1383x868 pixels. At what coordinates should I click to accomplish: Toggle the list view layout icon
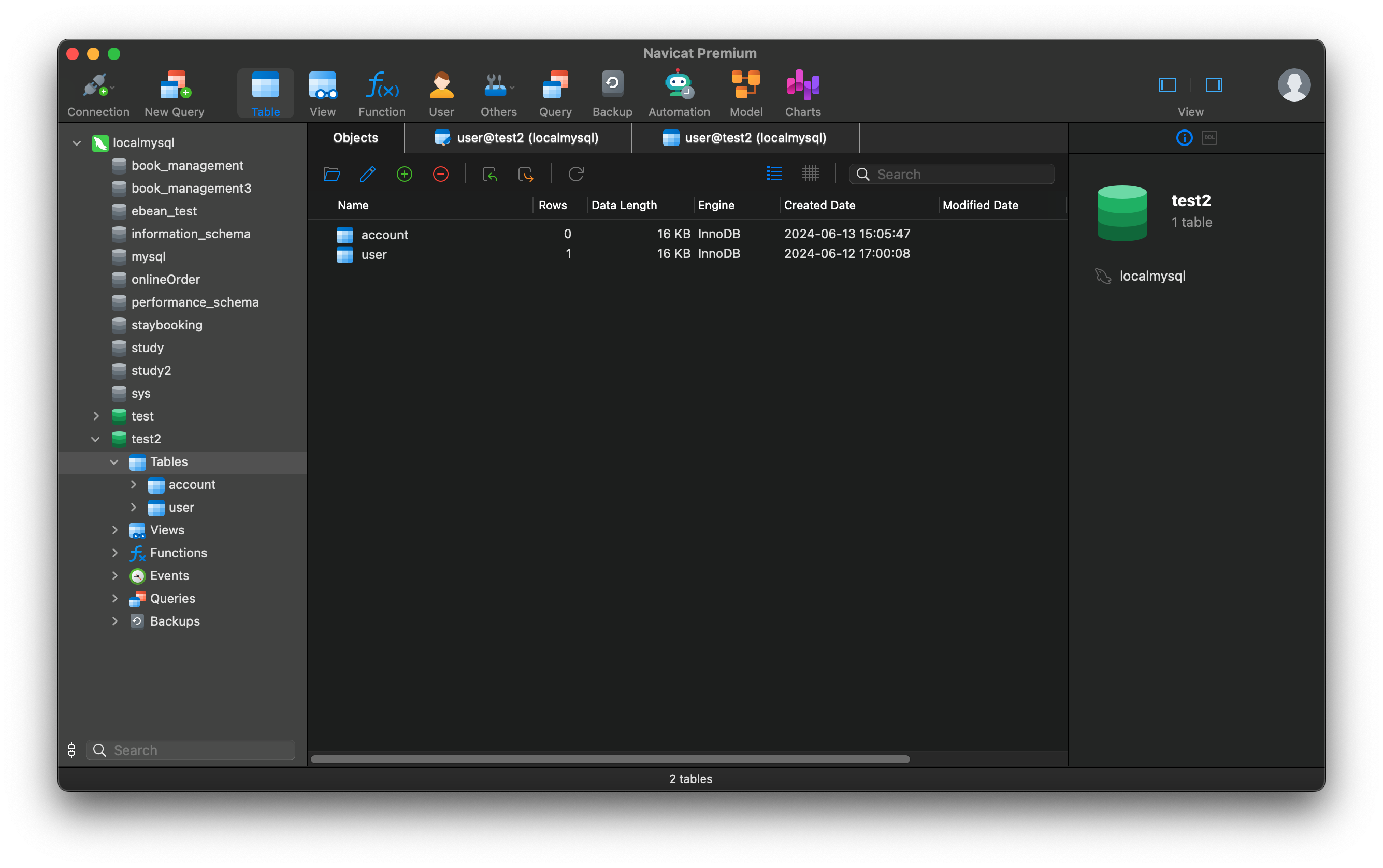(x=775, y=173)
